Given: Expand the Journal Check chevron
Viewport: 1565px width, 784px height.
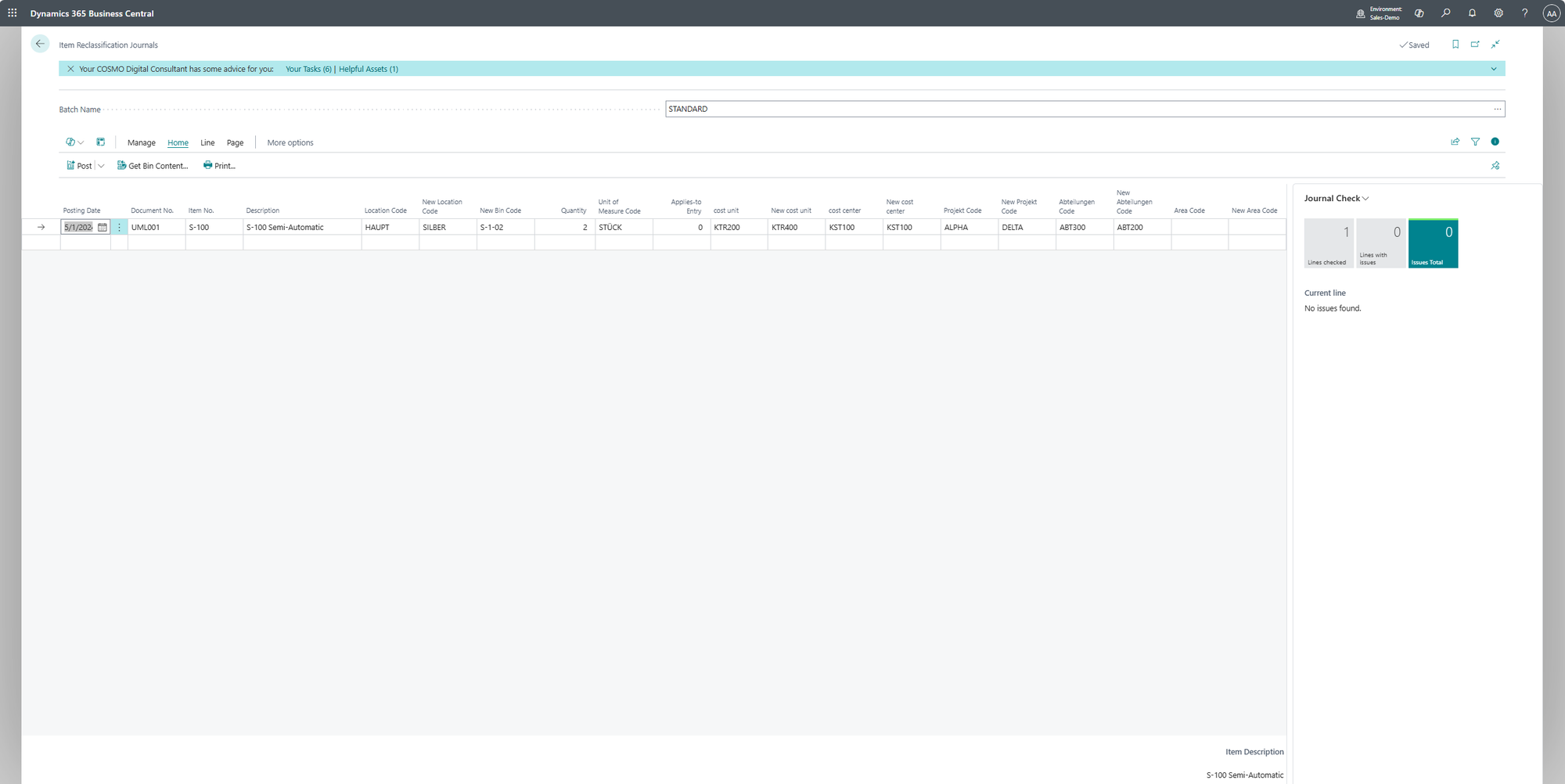Looking at the screenshot, I should coord(1365,199).
